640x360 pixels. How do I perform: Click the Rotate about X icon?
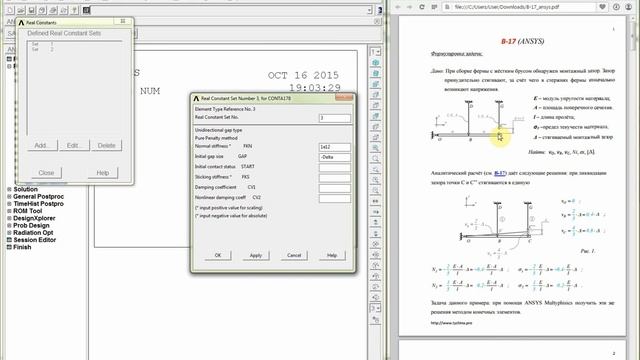(x=376, y=244)
